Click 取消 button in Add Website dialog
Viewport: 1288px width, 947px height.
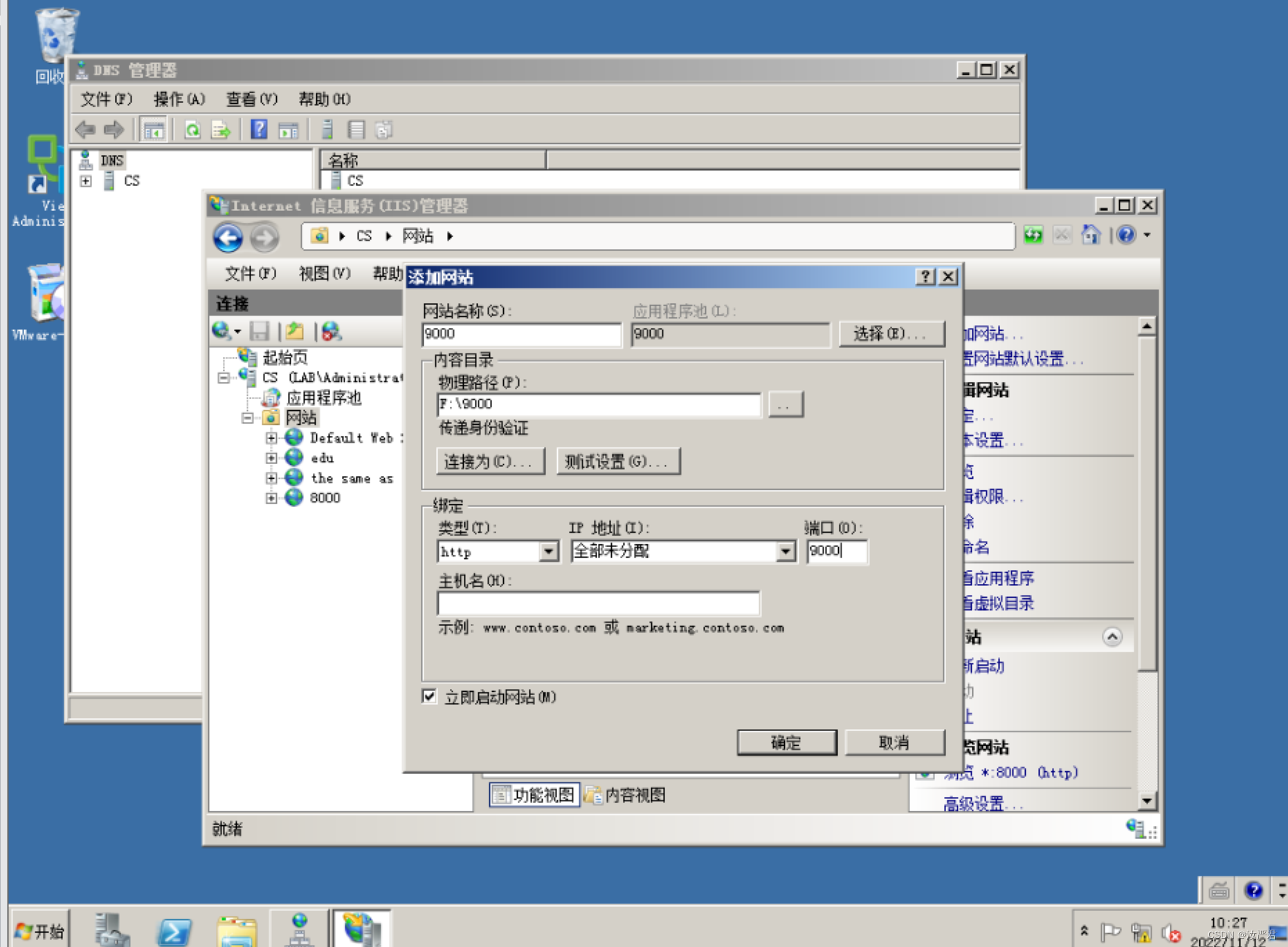point(894,743)
